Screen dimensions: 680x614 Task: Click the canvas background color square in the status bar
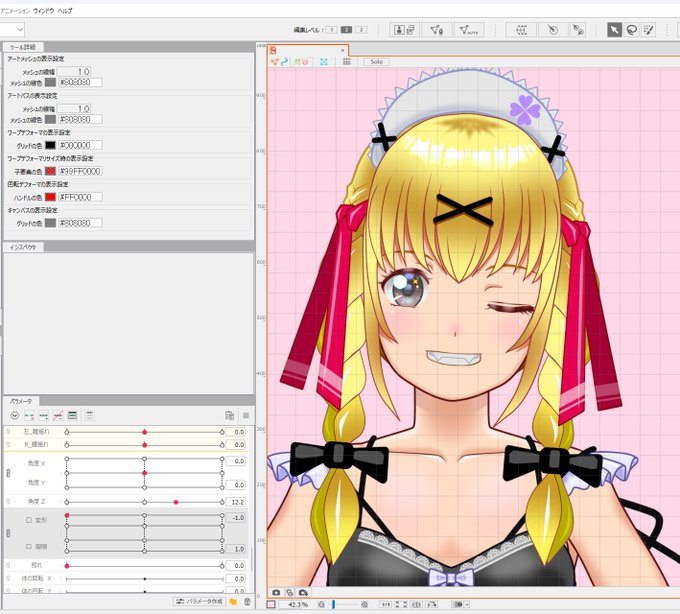pyautogui.click(x=271, y=604)
